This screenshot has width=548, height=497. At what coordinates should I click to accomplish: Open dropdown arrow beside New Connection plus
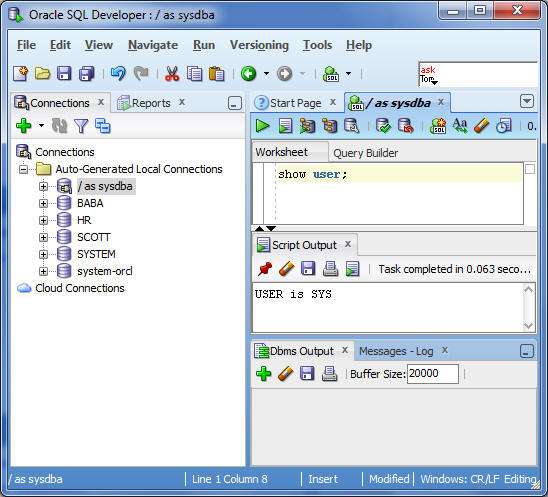click(41, 125)
